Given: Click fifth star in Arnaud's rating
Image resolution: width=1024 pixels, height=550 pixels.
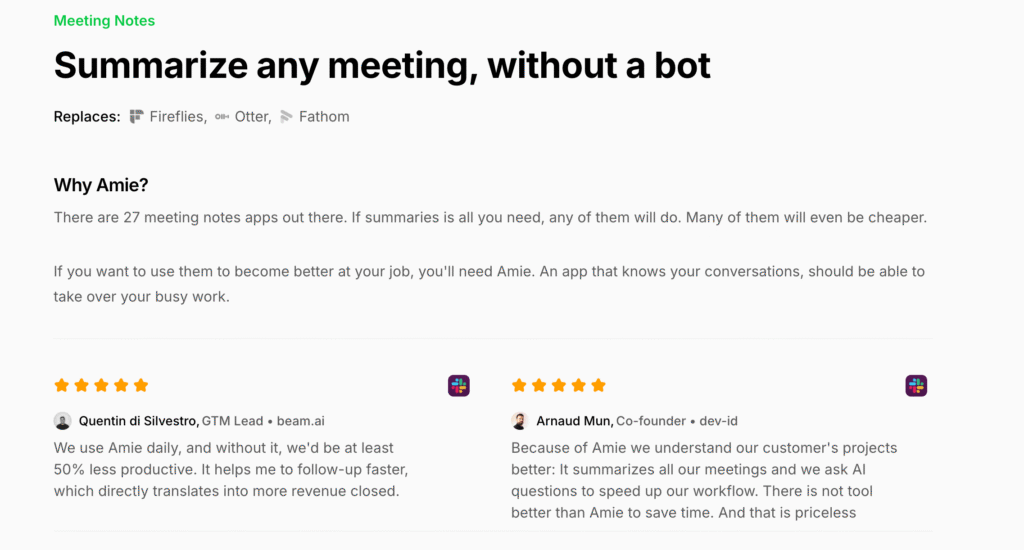Looking at the screenshot, I should 598,385.
